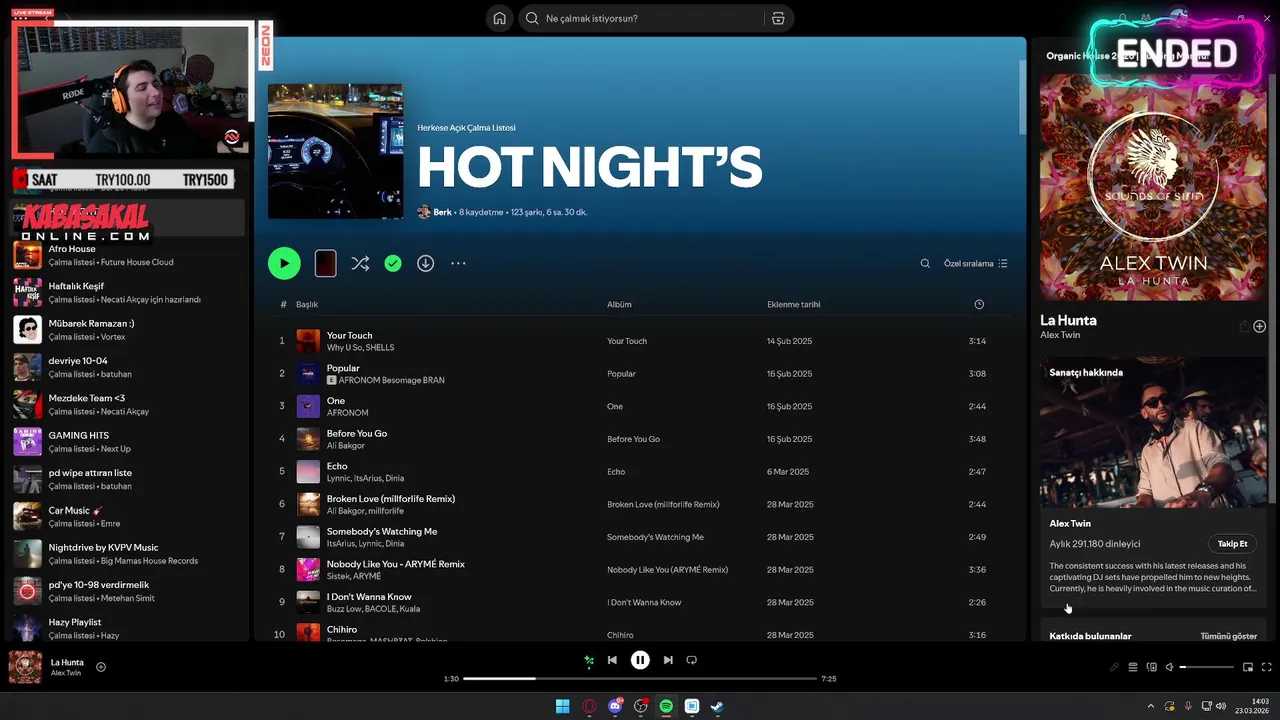Screen dimensions: 1280x720
Task: Open 'GAMING HITS' playlist in sidebar
Action: [x=128, y=442]
